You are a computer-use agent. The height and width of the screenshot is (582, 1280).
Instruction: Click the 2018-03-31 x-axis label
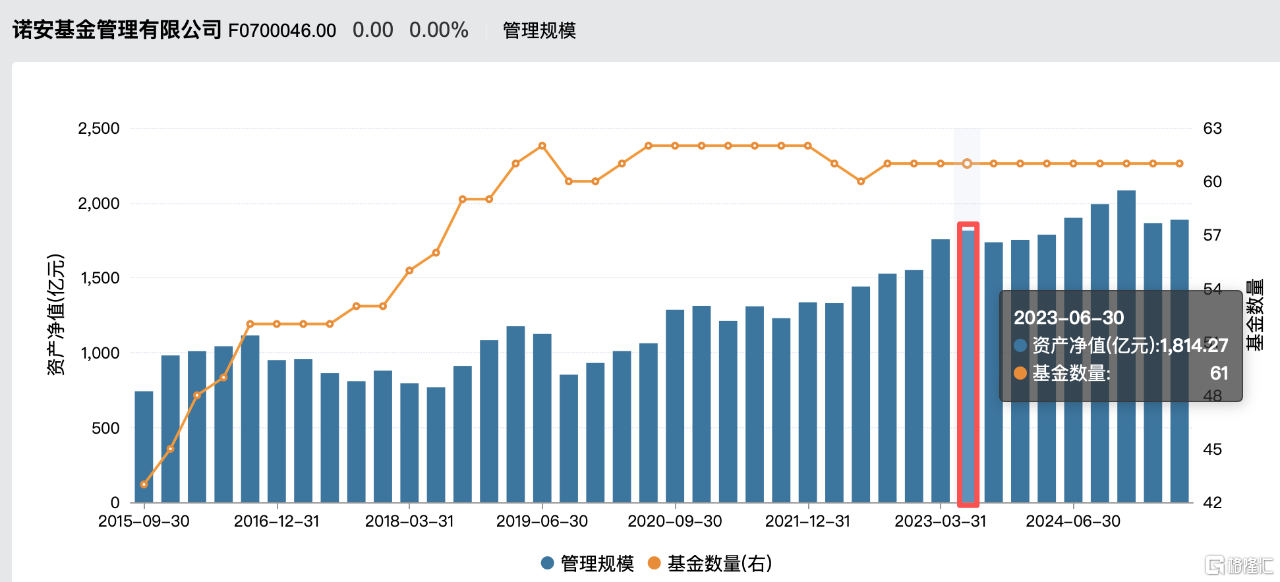(x=410, y=521)
